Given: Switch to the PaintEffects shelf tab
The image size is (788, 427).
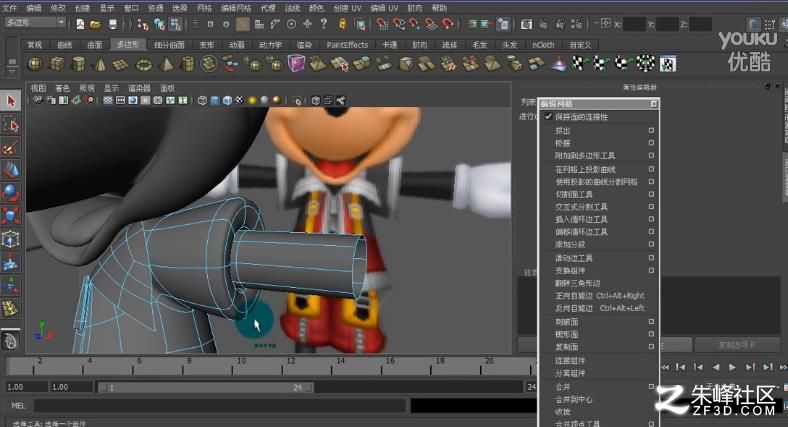Looking at the screenshot, I should point(347,45).
